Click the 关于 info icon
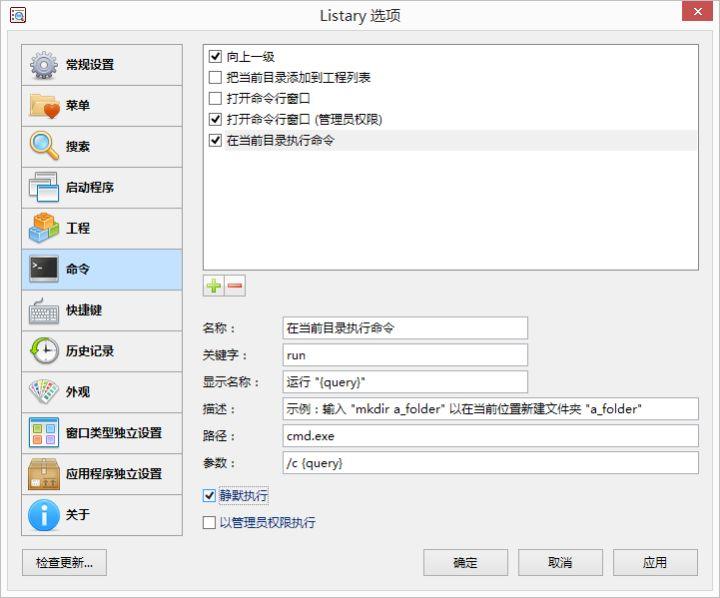Viewport: 720px width, 598px height. (x=44, y=514)
